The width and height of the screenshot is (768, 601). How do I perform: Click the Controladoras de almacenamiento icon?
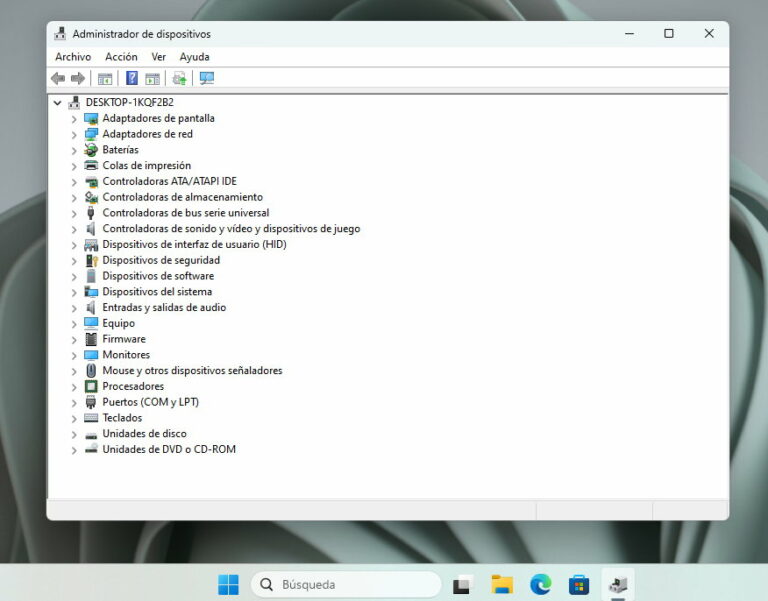click(x=91, y=197)
